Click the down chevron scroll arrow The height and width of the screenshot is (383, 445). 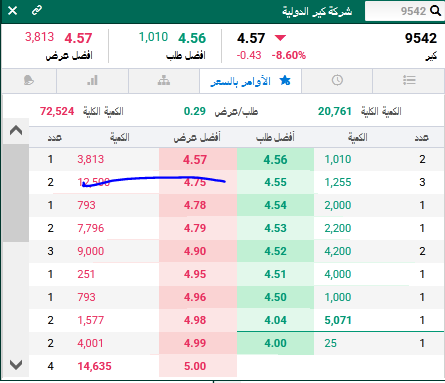(16, 365)
